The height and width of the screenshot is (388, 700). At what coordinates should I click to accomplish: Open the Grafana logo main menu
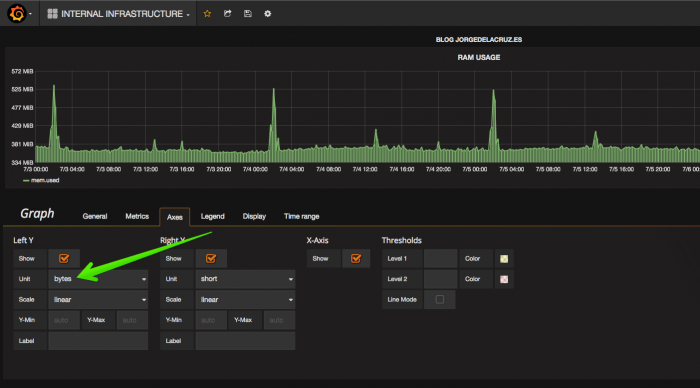17,13
